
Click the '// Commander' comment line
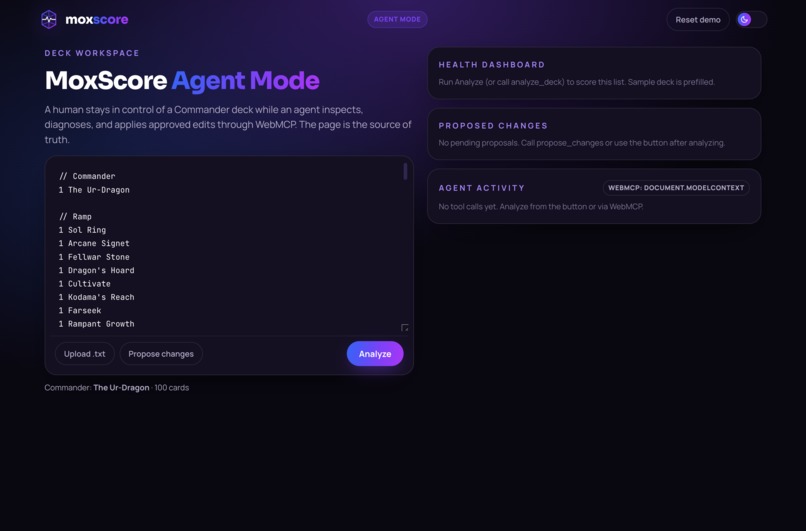pyautogui.click(x=87, y=176)
